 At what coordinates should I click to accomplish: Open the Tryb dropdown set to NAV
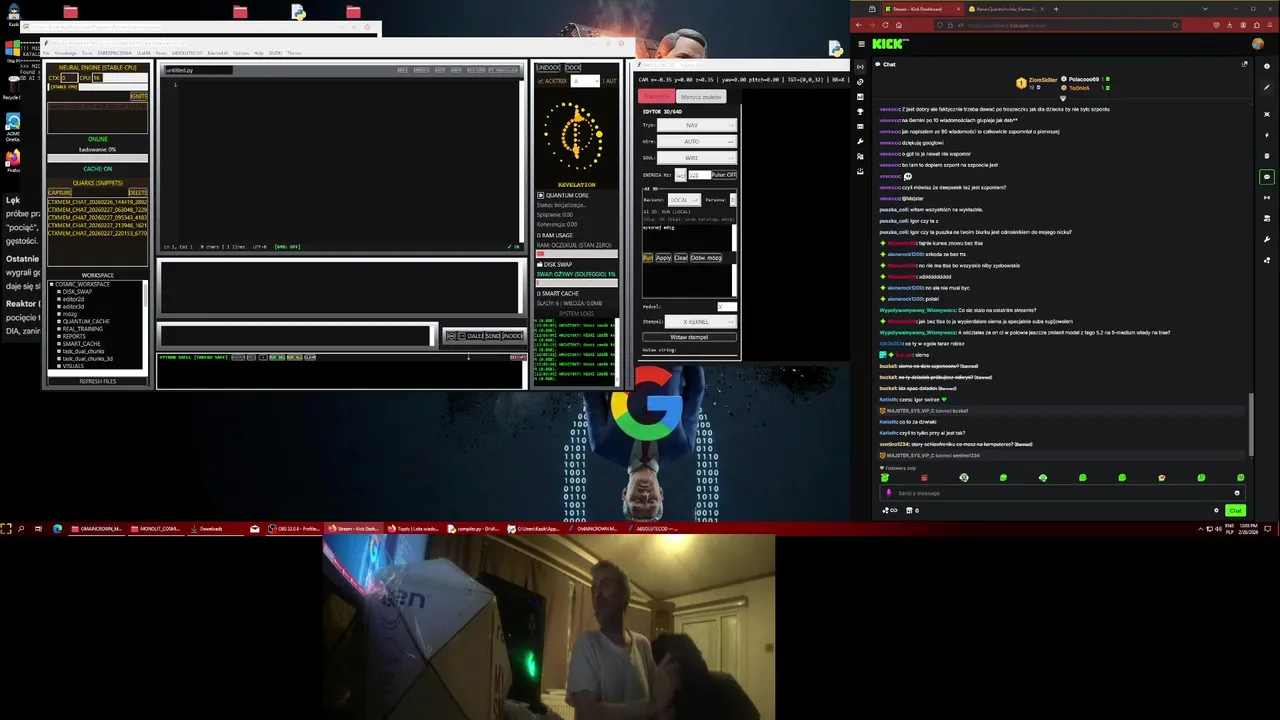point(697,125)
